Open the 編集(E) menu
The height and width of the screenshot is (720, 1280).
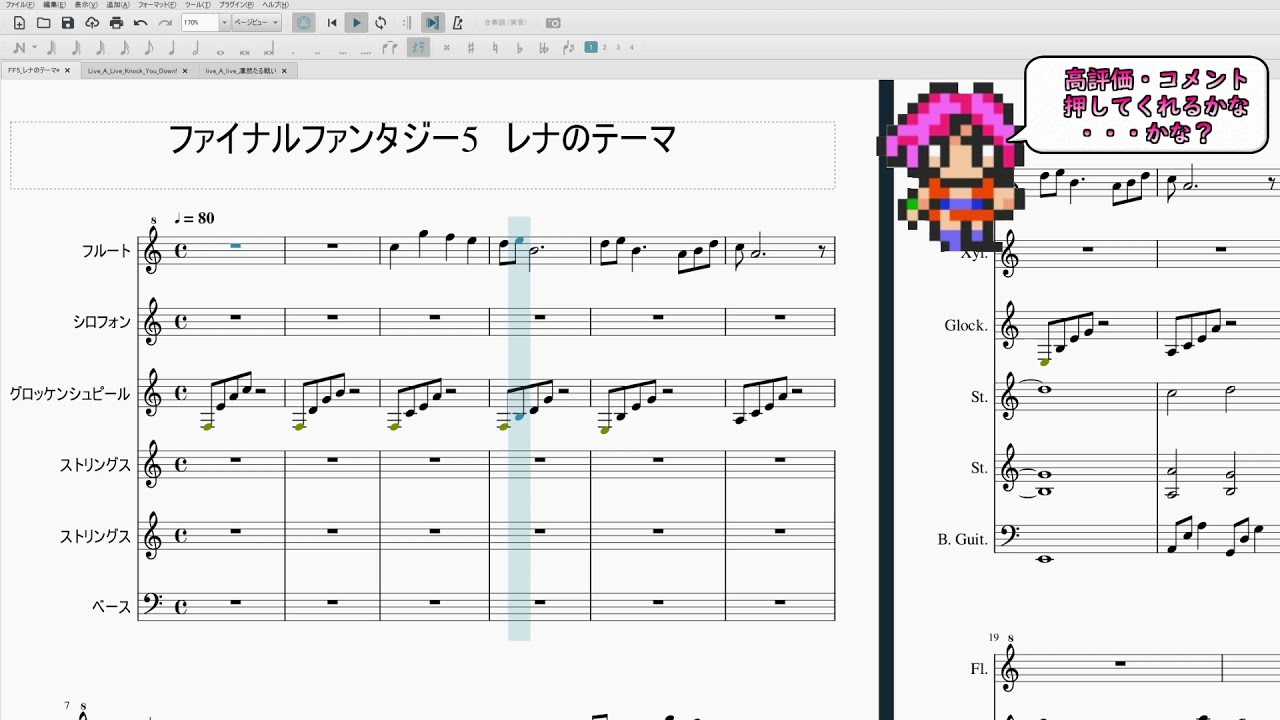click(x=54, y=5)
